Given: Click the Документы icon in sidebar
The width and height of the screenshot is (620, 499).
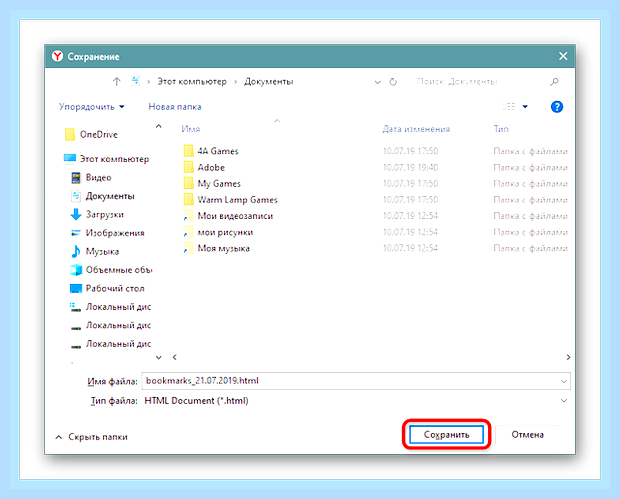Looking at the screenshot, I should [x=76, y=196].
